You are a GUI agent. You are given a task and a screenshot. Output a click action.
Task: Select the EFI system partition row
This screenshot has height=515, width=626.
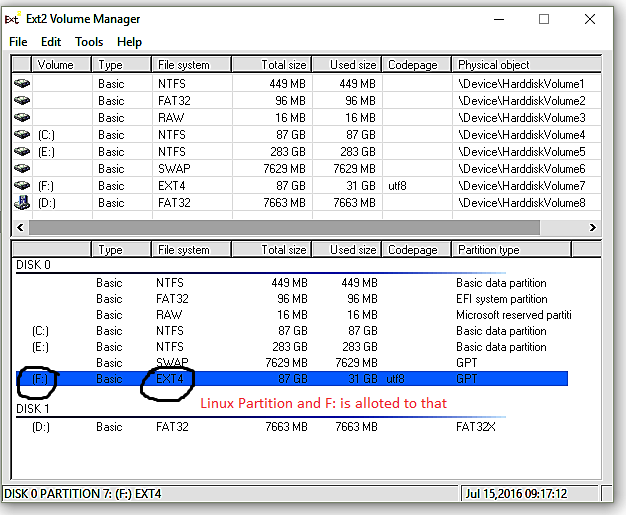pos(291,299)
